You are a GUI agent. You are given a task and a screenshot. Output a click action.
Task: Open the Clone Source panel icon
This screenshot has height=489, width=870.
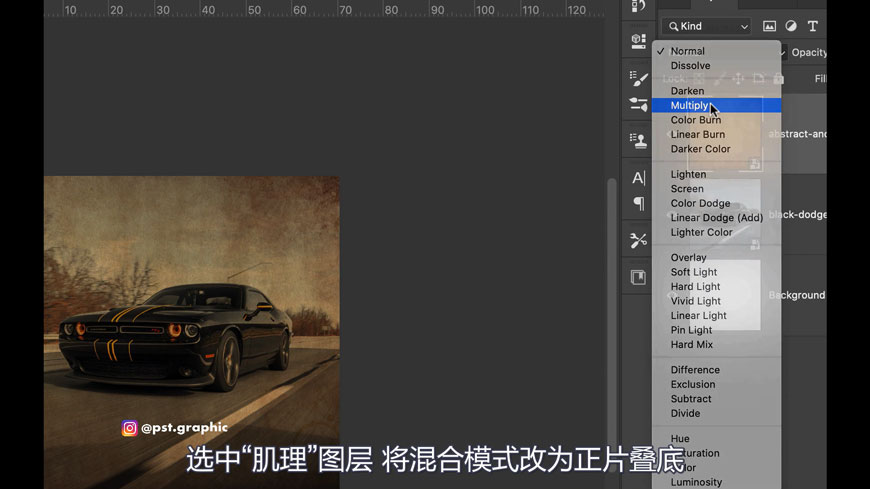(x=638, y=140)
